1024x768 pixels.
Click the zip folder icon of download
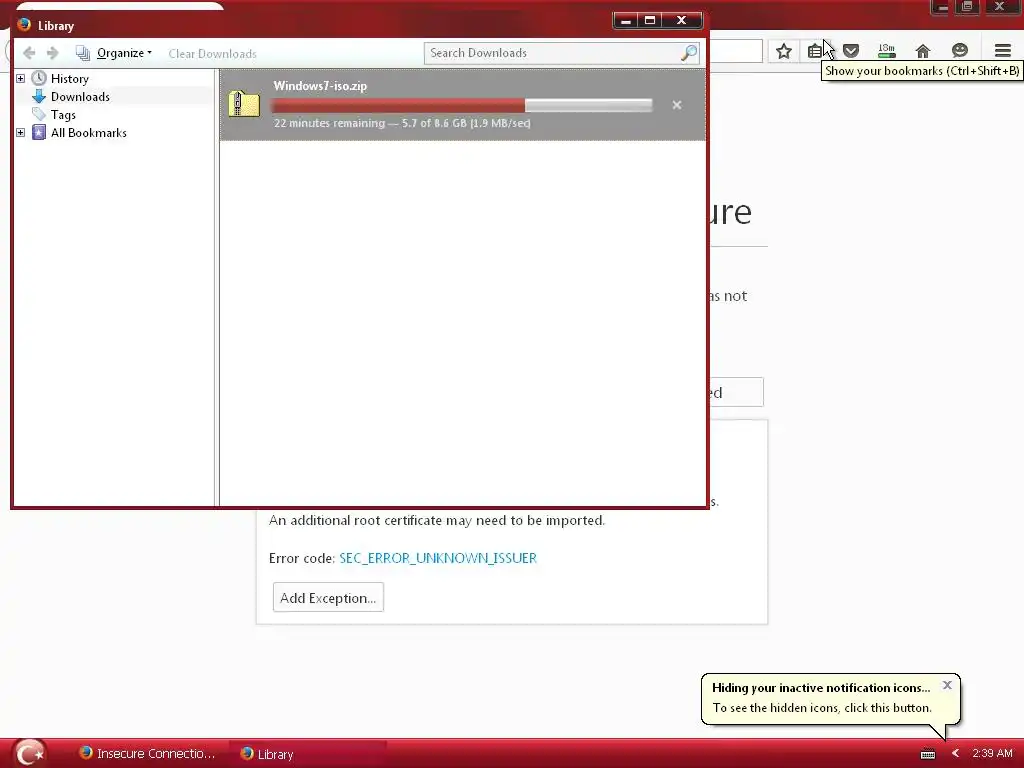pyautogui.click(x=244, y=104)
